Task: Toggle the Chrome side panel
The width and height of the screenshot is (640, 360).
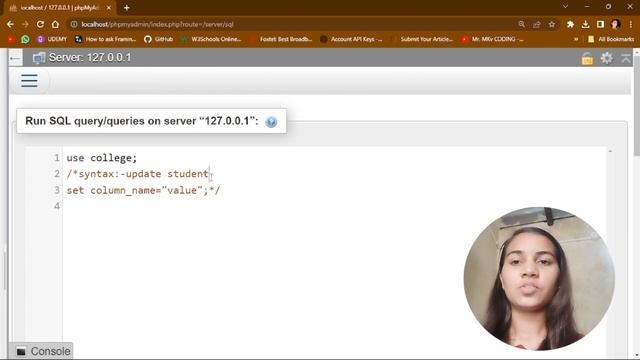Action: (600, 24)
